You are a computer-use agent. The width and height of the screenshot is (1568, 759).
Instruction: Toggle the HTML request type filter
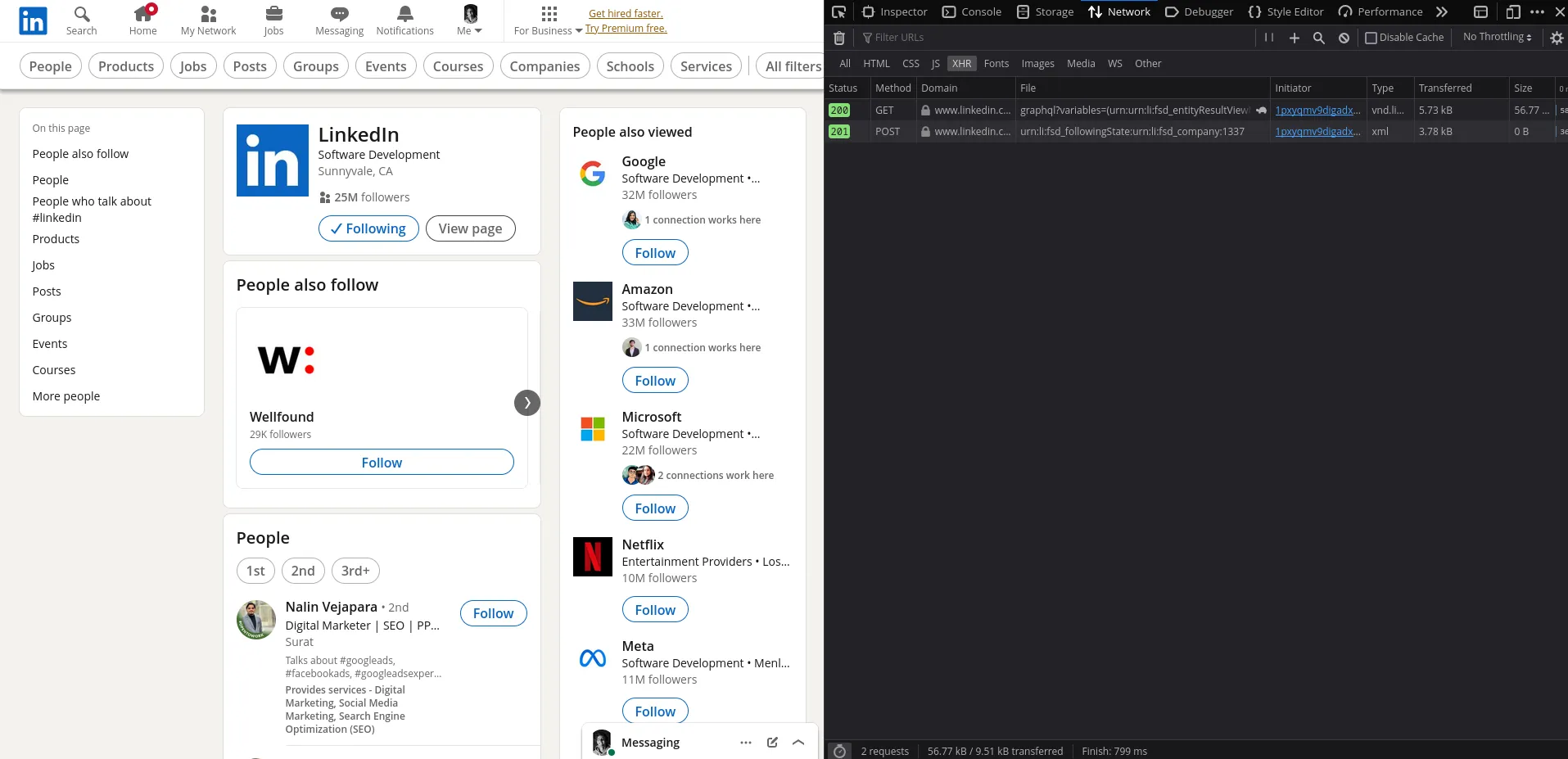[876, 64]
